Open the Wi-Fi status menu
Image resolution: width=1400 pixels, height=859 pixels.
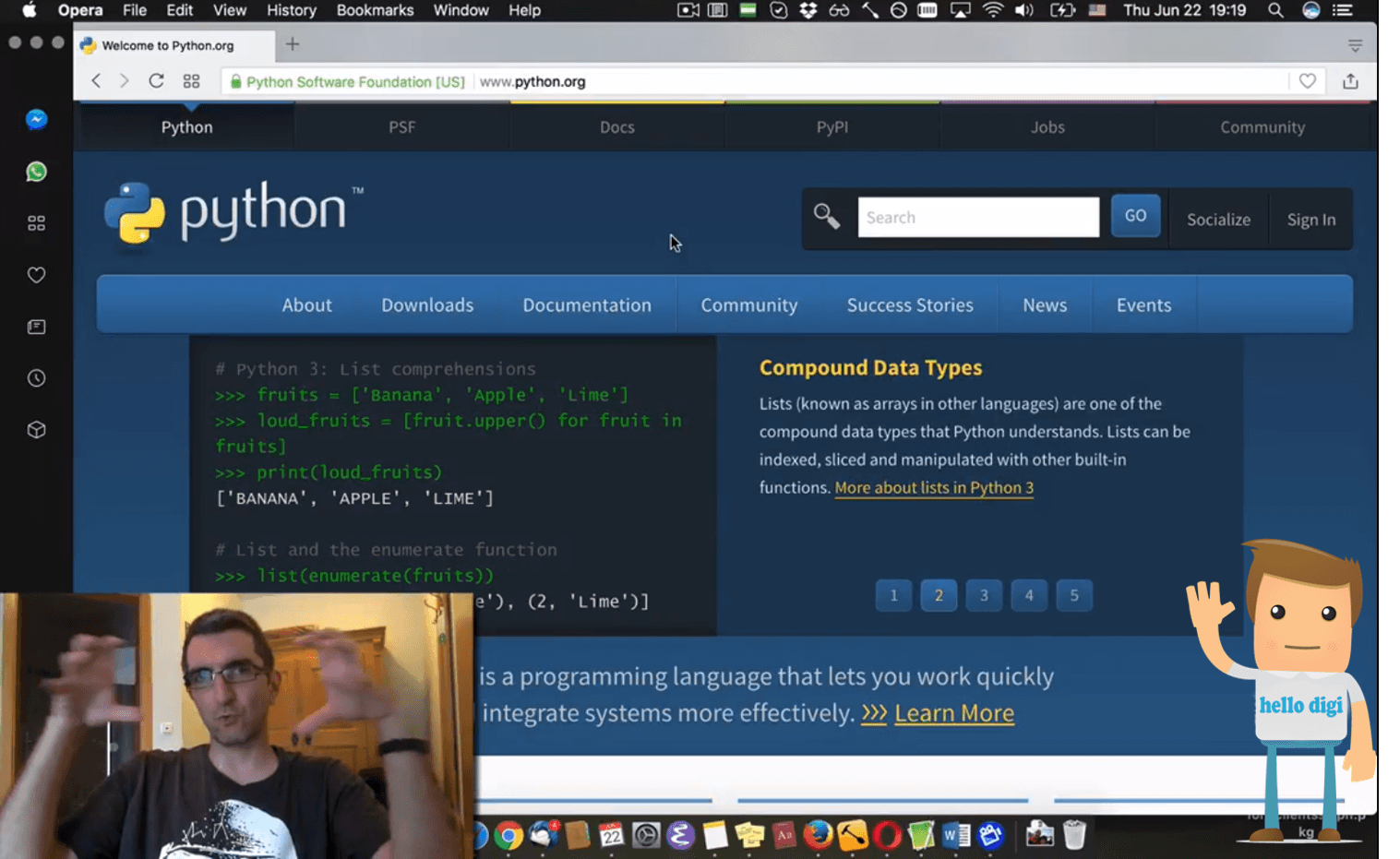[993, 10]
